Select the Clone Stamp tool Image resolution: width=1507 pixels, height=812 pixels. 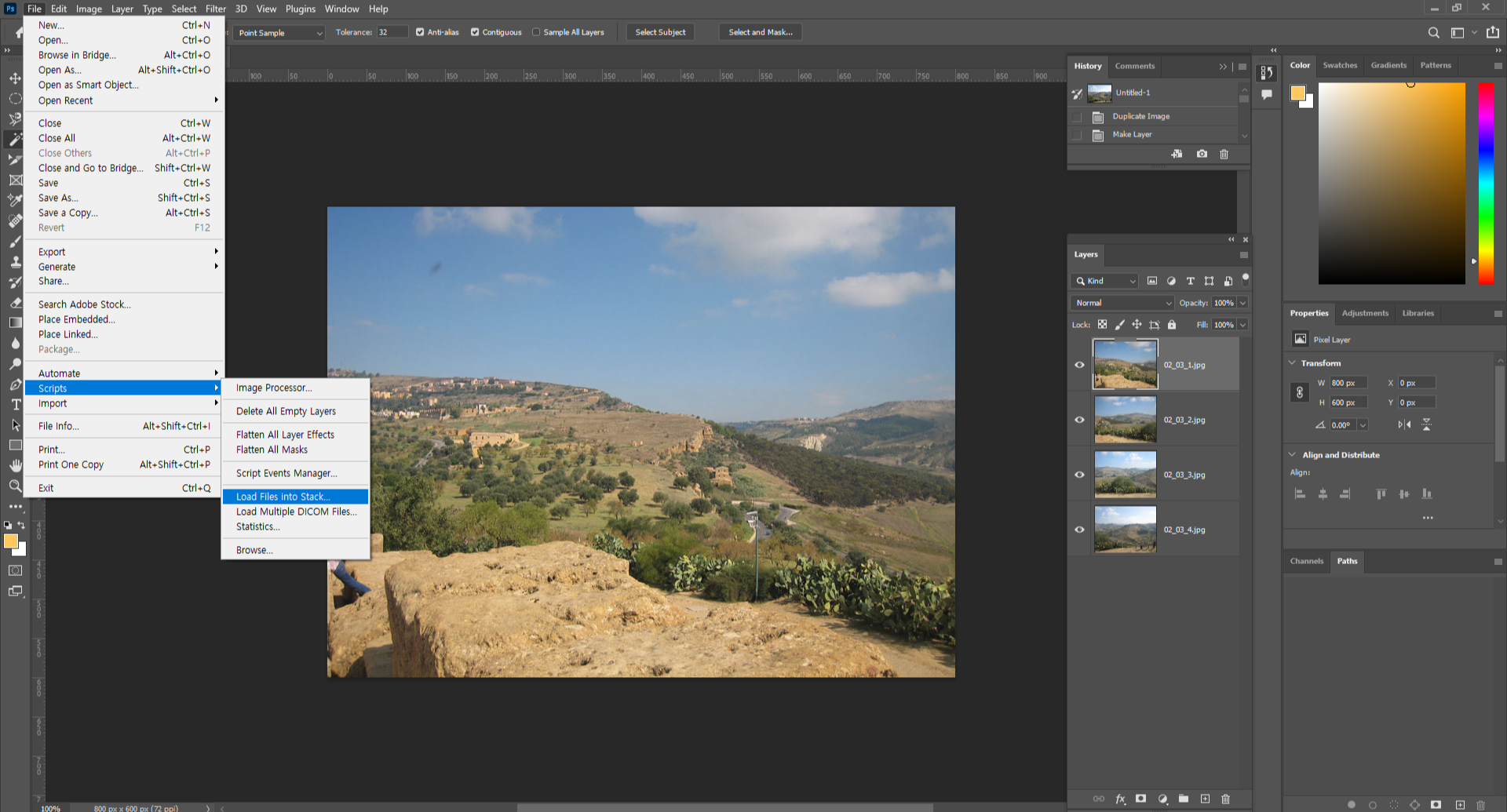point(15,261)
